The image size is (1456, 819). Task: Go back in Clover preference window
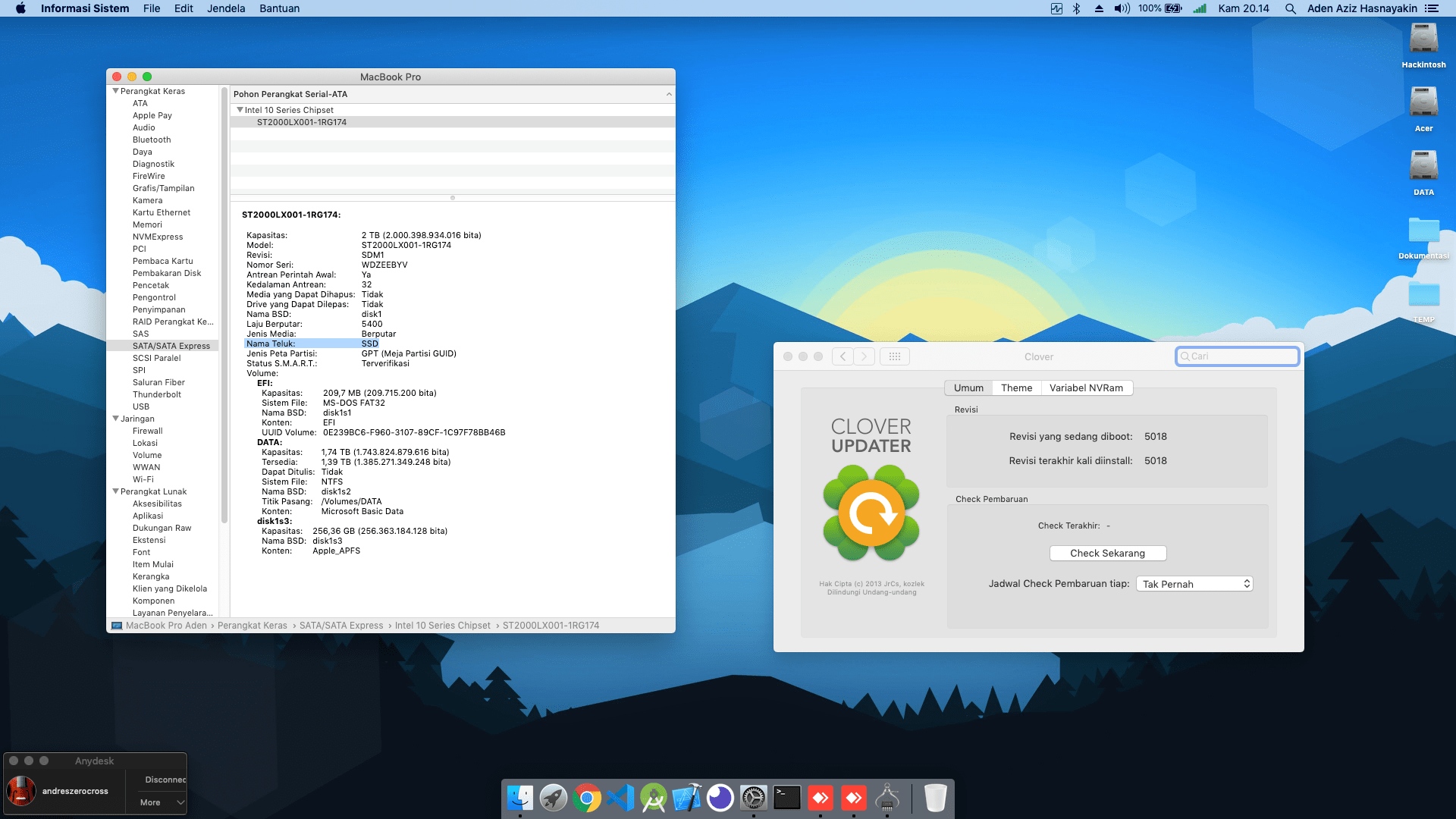tap(843, 356)
